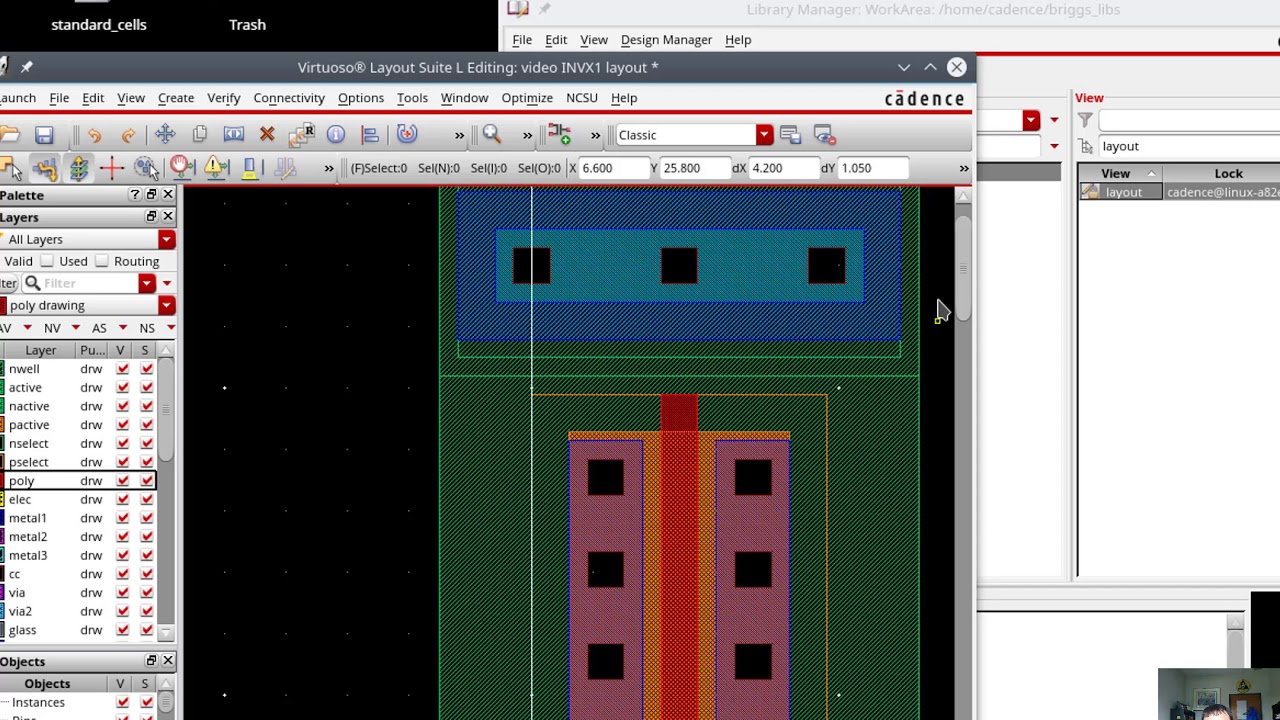Click the red hand stop icon
The image size is (1280, 720).
181,168
